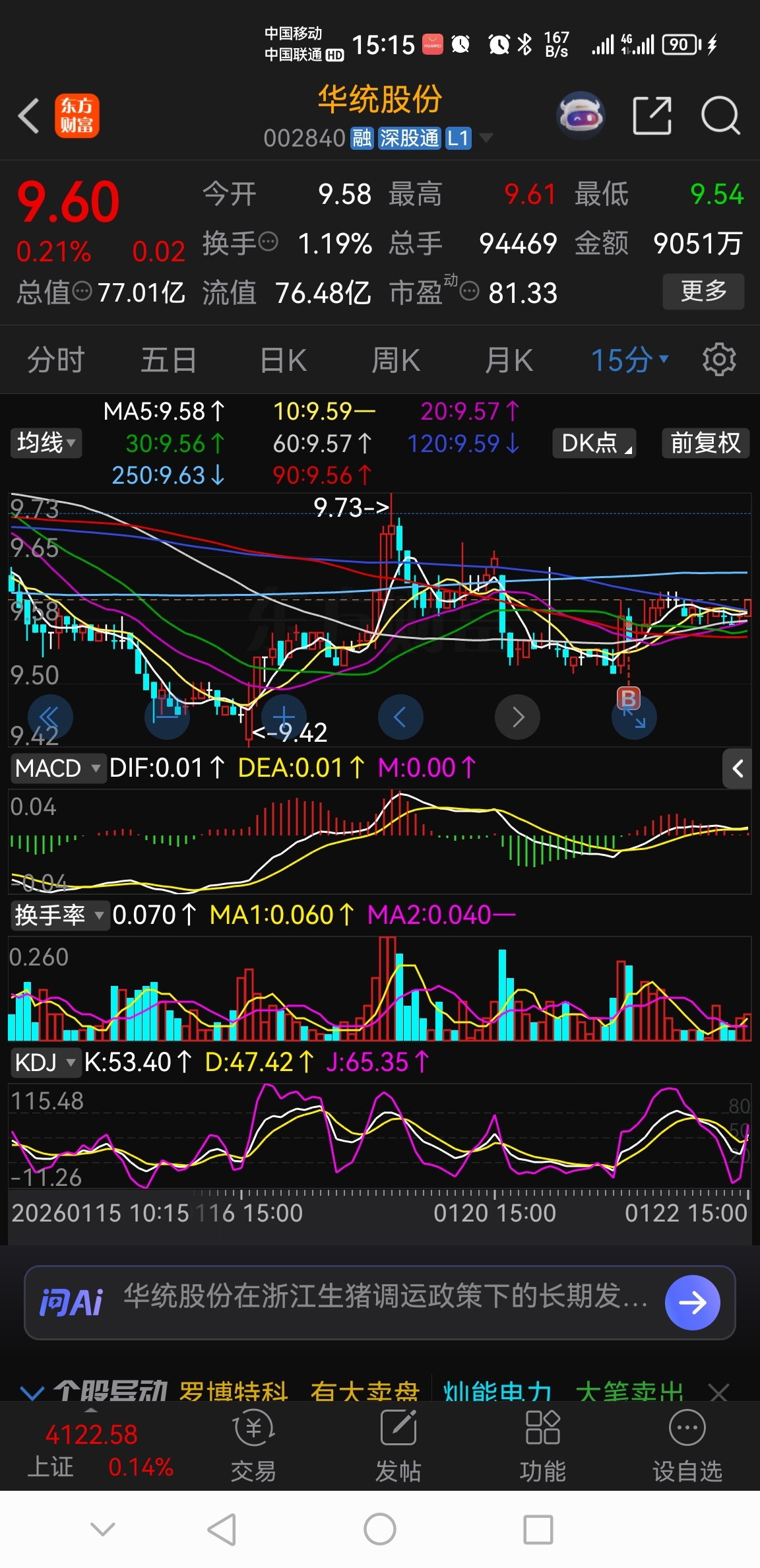Tap the 融 margin badge
Screen dimensions: 760x1568
coord(362,138)
